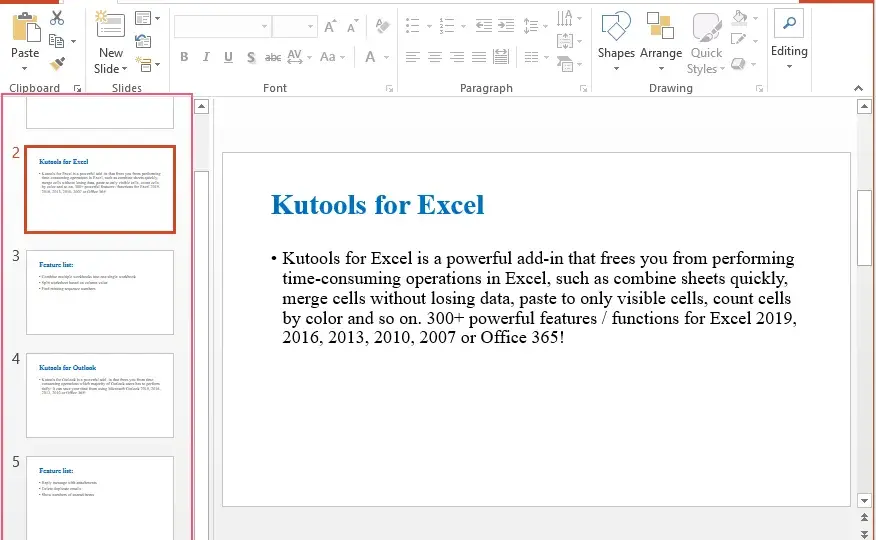Collapse the ribbon with chevron
876x540 pixels.
(x=859, y=88)
